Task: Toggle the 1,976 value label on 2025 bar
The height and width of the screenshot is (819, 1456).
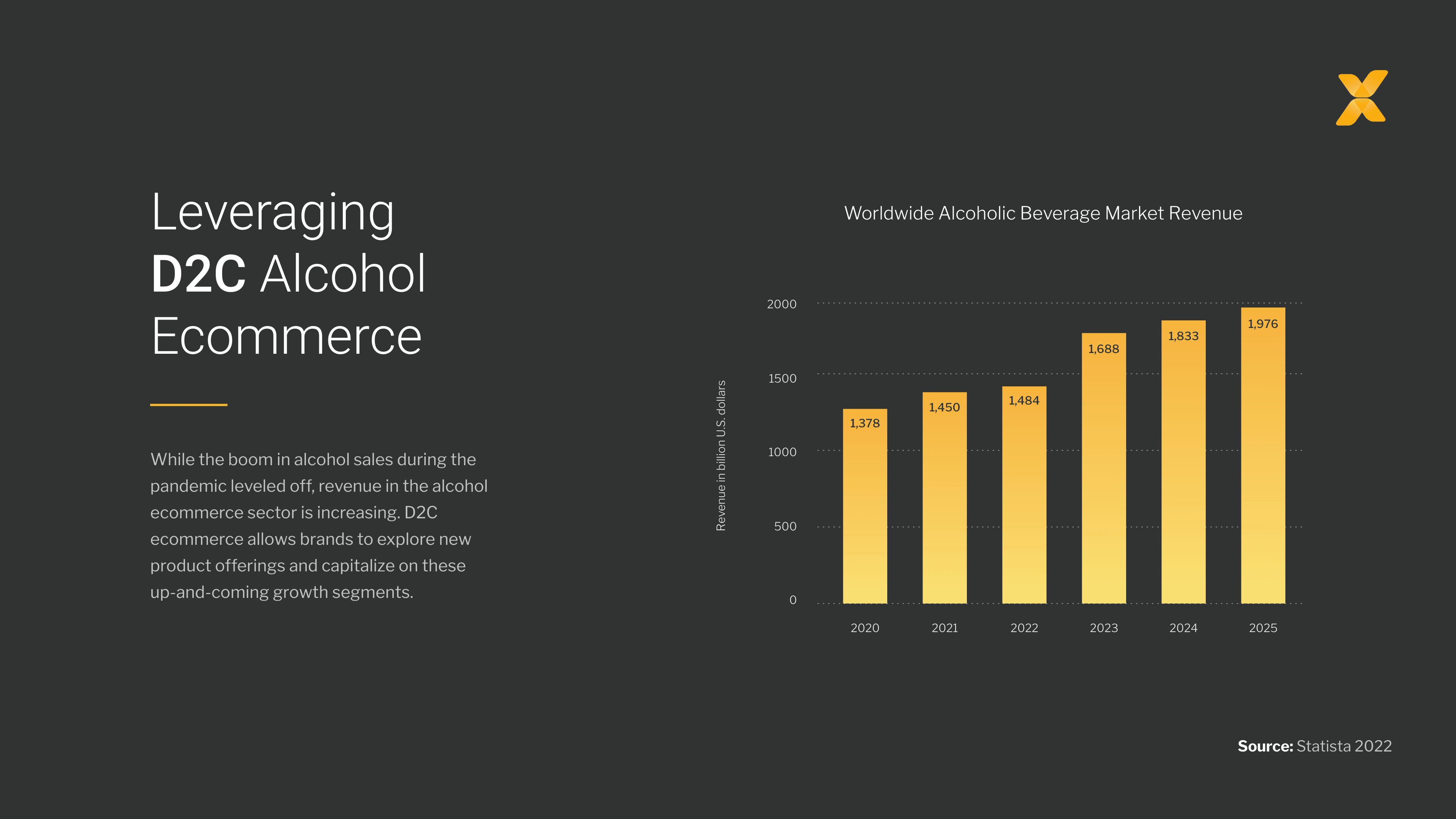Action: tap(1263, 324)
